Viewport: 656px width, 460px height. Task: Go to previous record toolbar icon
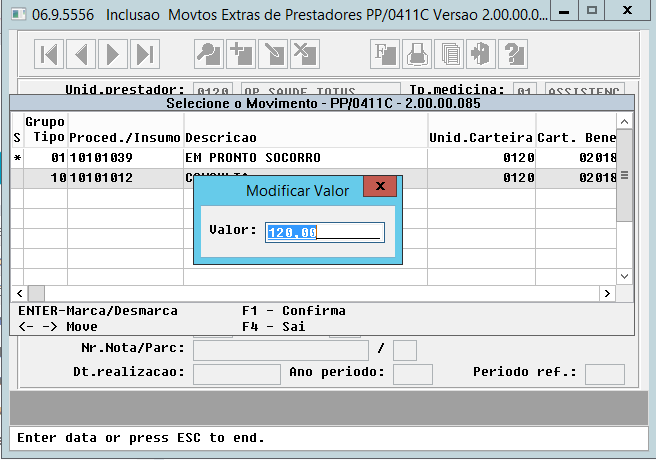81,54
